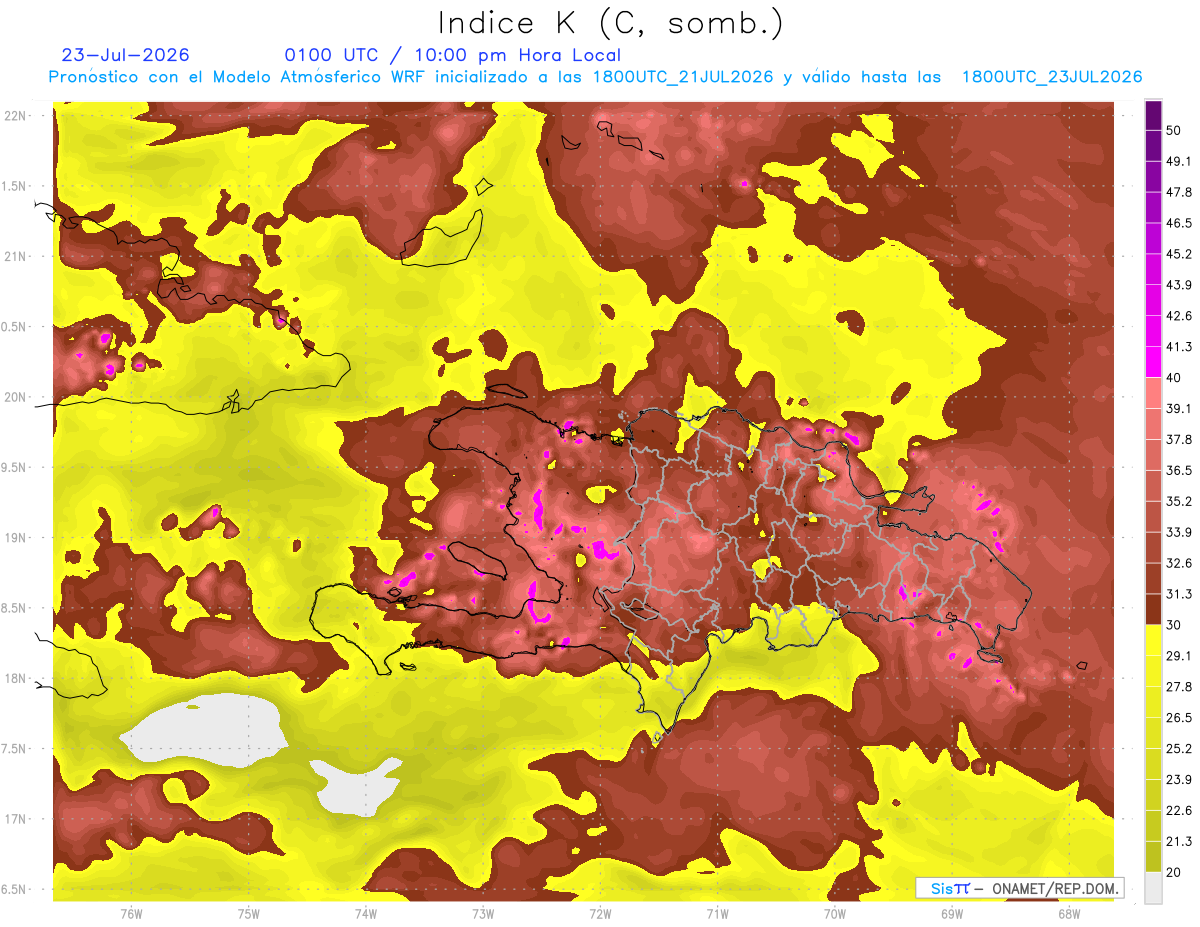
Task: Click the "27.8" color scale label
Action: [1179, 686]
